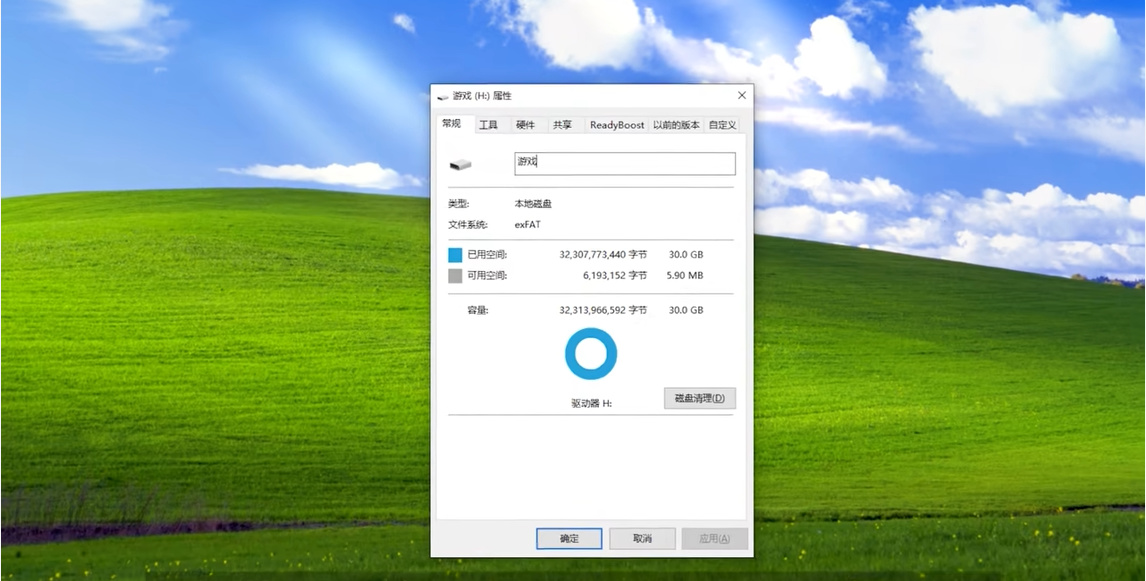Click the 6,193,152 字节 free value
The height and width of the screenshot is (581, 1146).
[615, 276]
